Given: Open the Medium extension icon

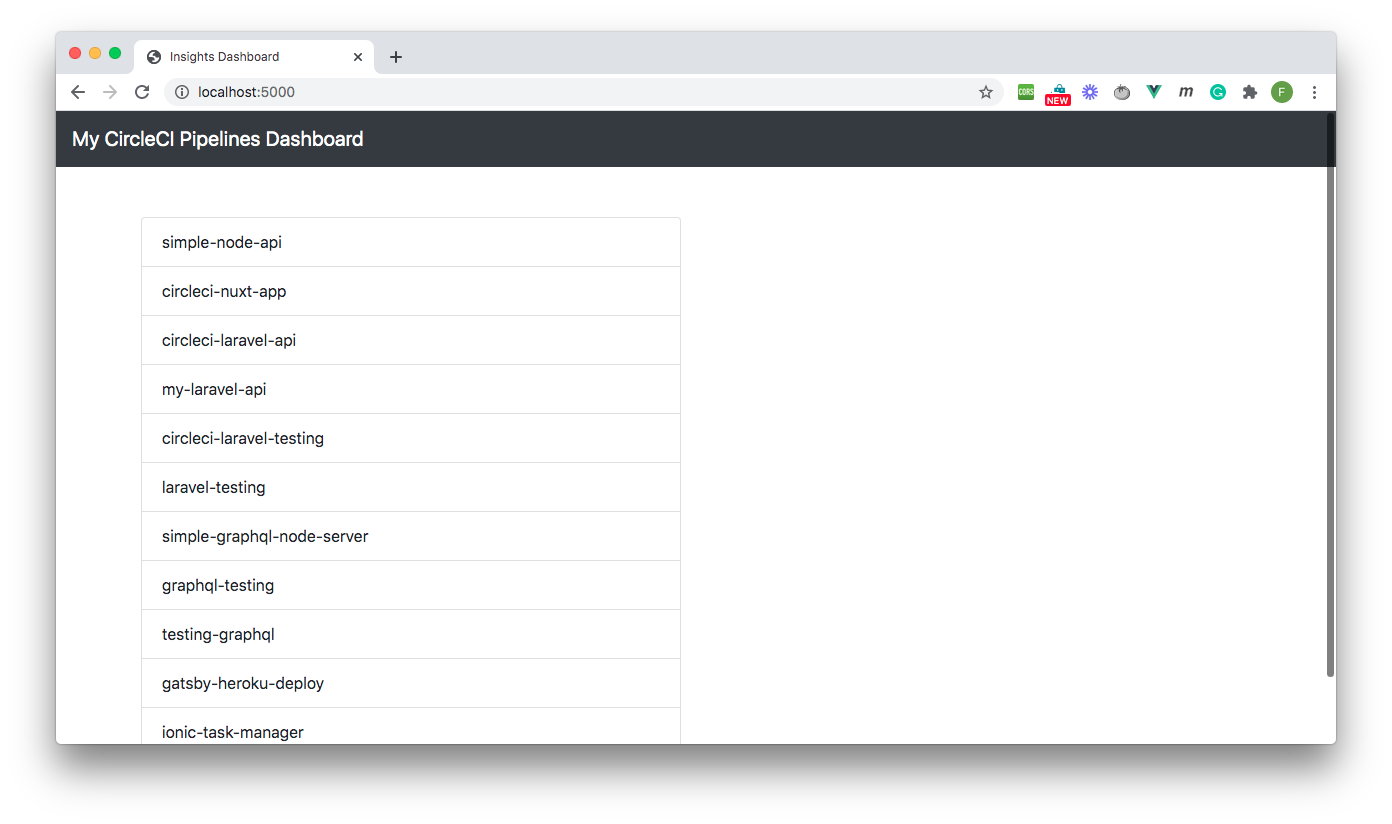Looking at the screenshot, I should (1185, 91).
